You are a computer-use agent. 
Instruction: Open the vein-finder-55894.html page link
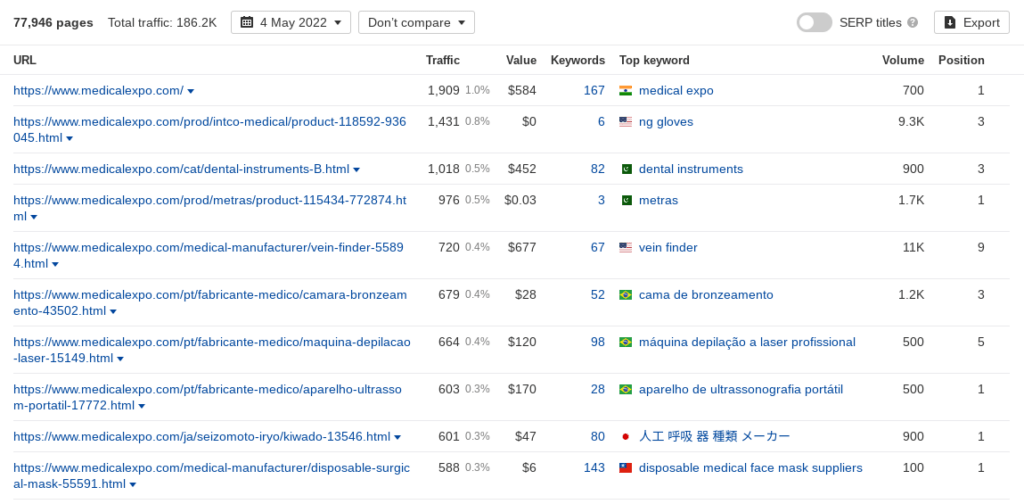(x=208, y=255)
